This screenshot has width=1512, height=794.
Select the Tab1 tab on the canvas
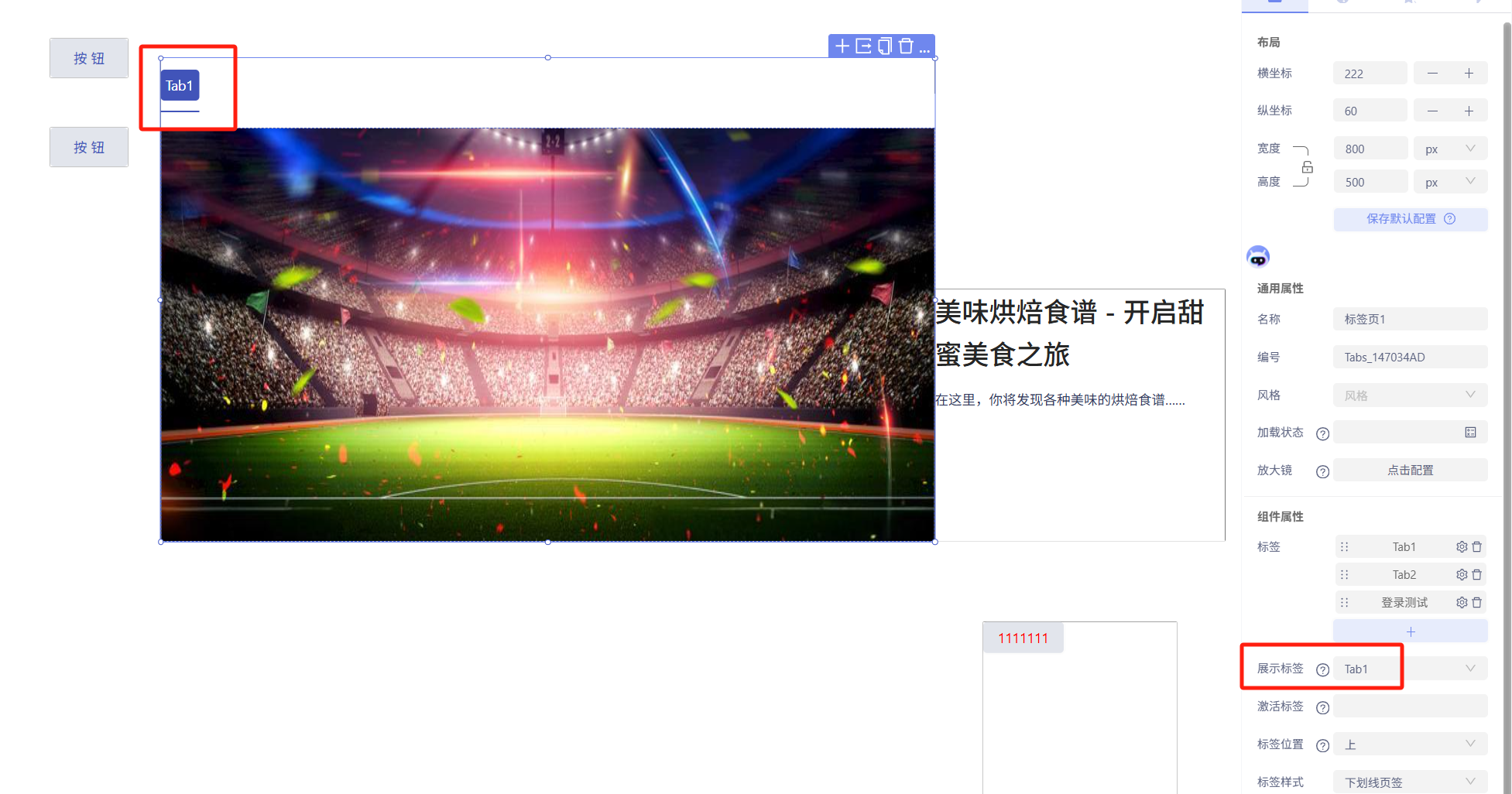(180, 85)
